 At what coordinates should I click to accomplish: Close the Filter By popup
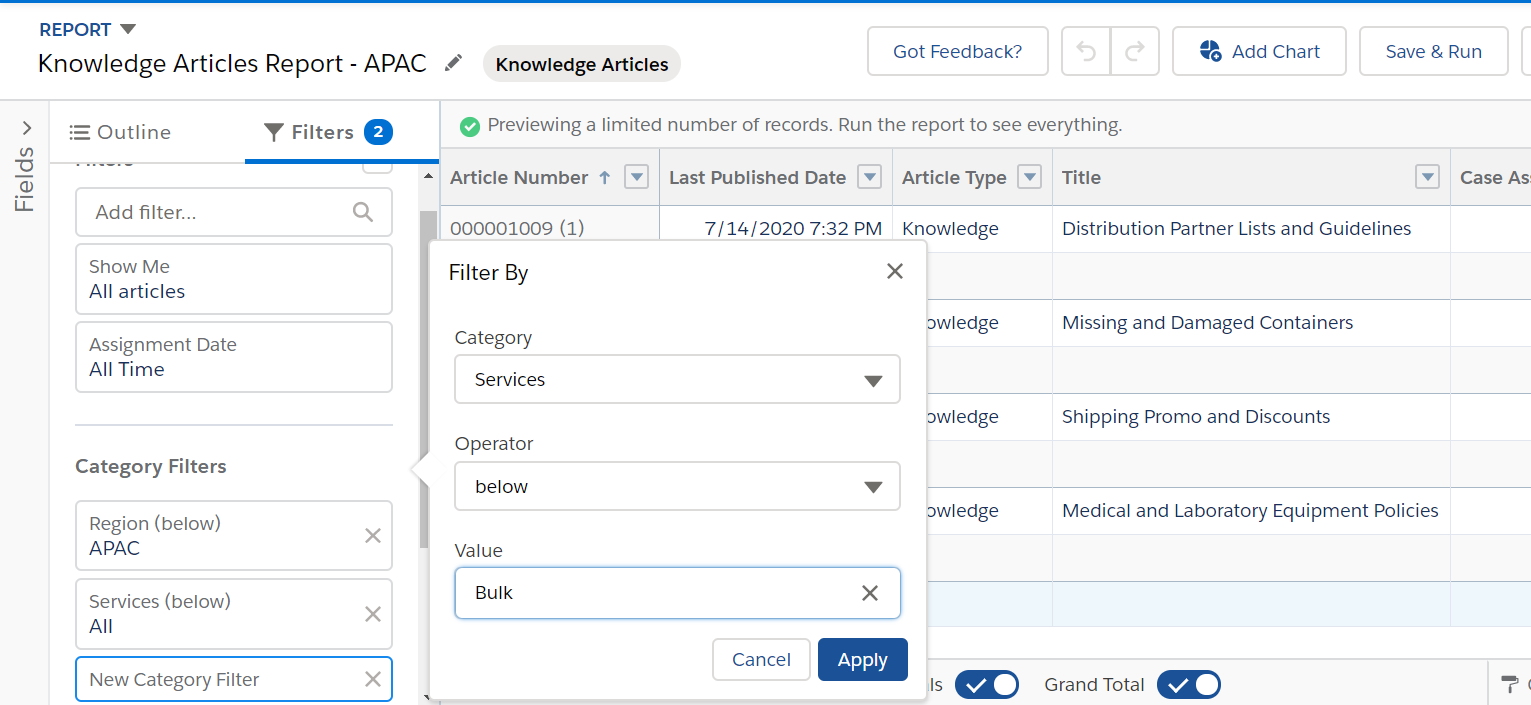(x=895, y=272)
